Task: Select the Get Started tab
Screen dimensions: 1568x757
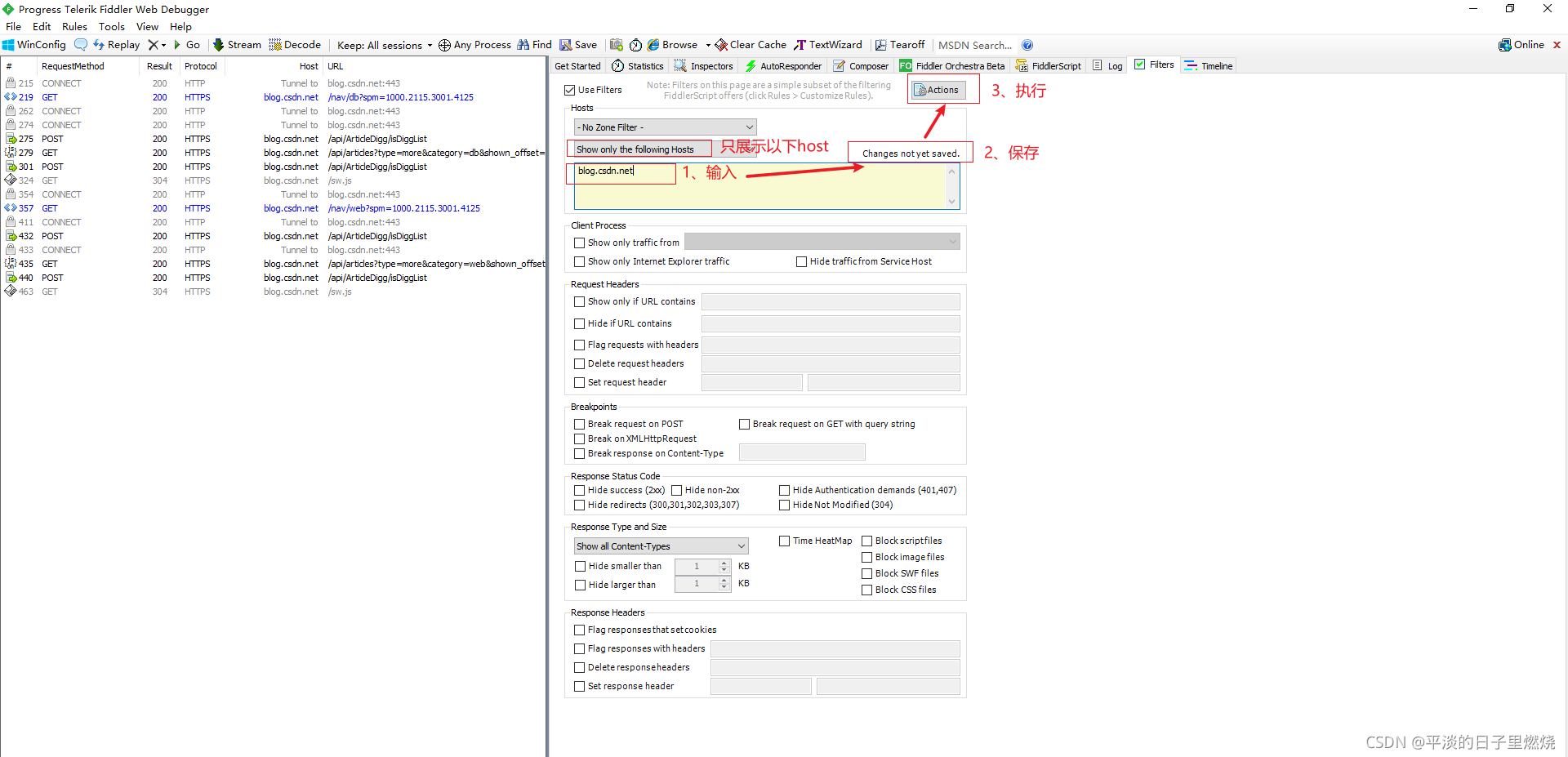Action: [x=577, y=66]
